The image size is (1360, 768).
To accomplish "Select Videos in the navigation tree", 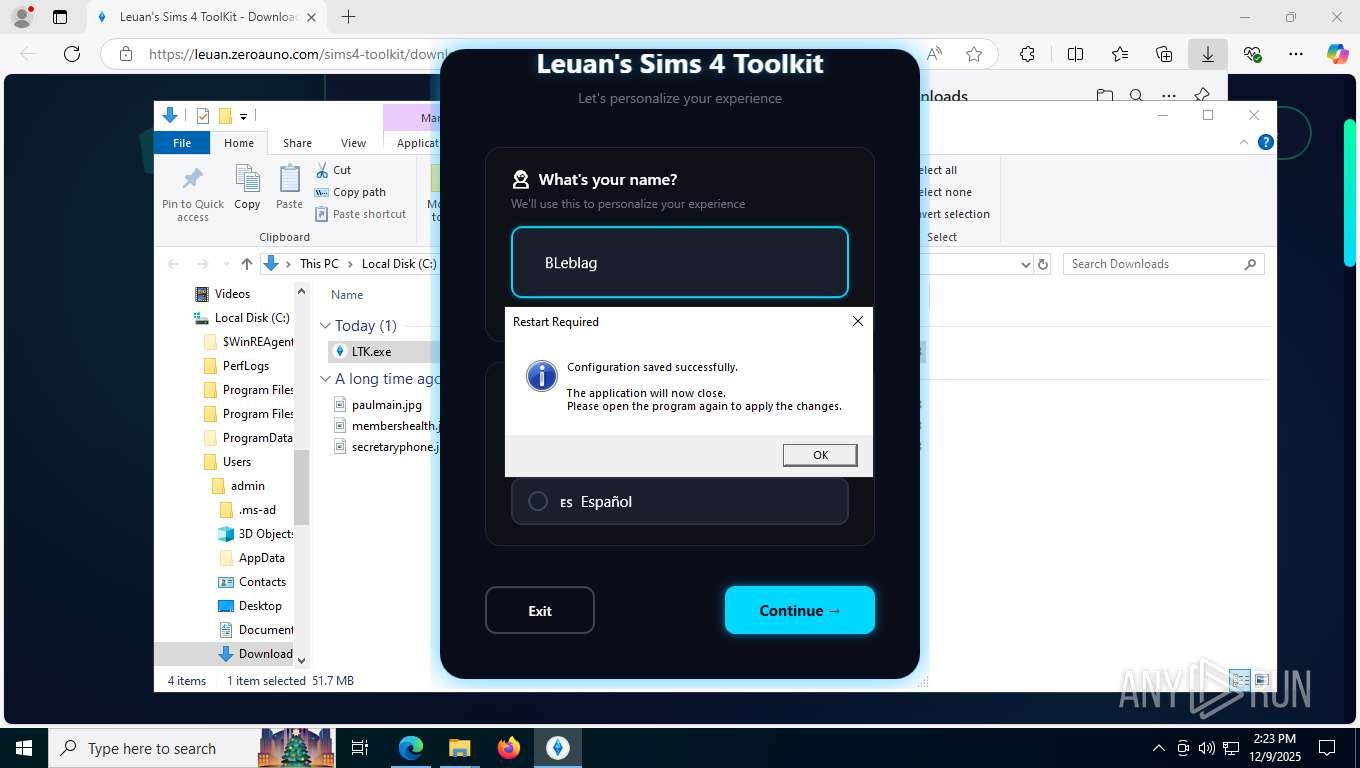I will click(232, 294).
